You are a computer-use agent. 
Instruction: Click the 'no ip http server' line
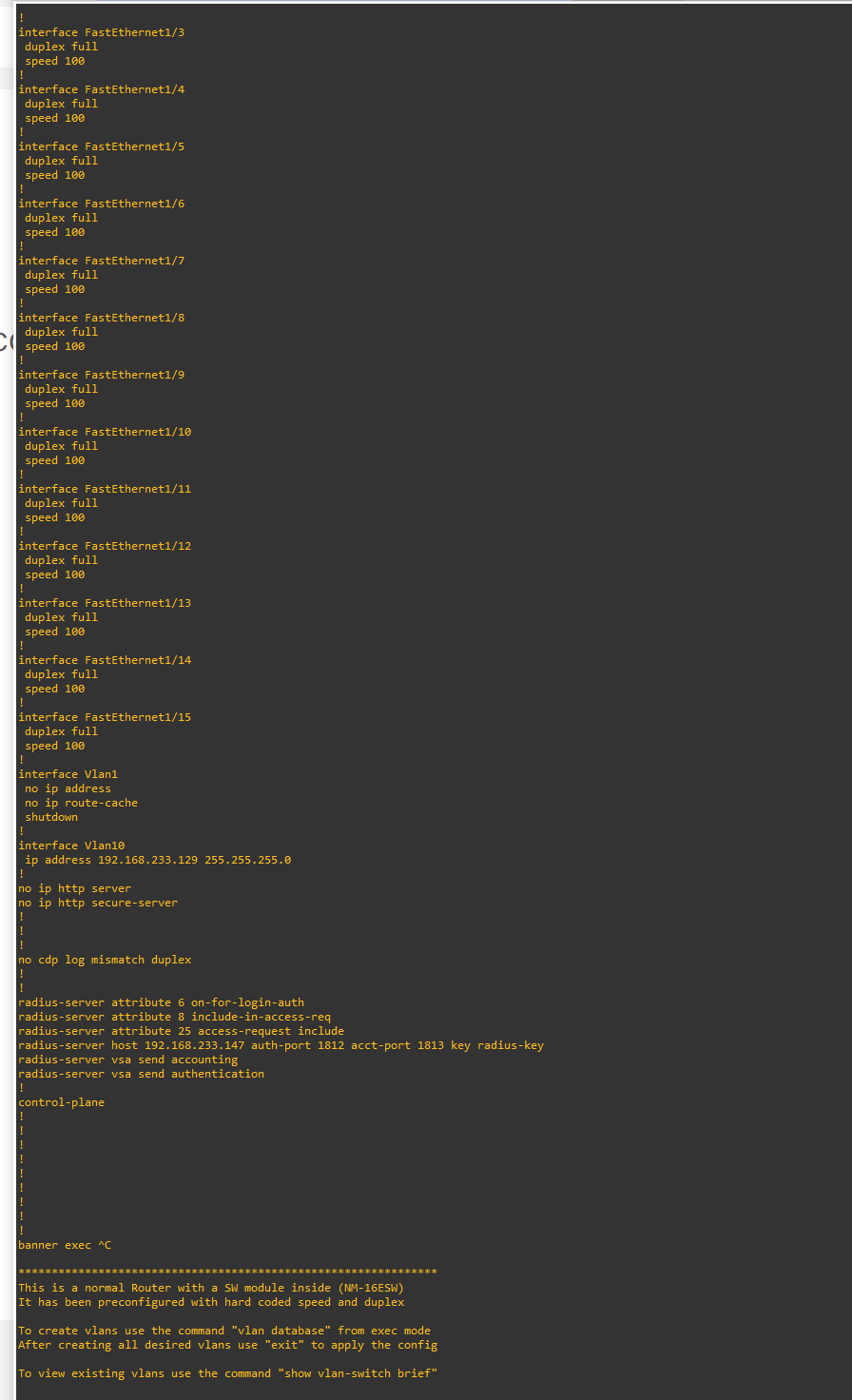click(x=75, y=888)
